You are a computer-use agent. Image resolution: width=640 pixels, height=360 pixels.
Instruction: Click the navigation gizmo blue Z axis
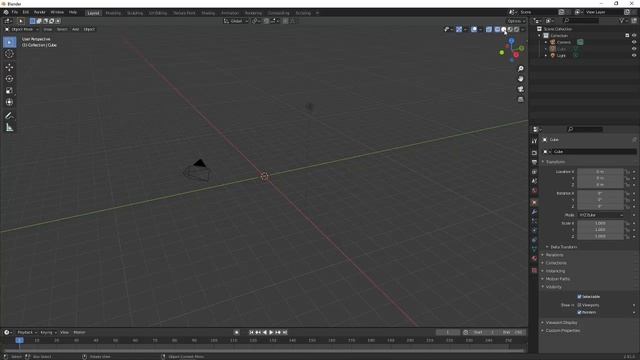click(x=511, y=41)
